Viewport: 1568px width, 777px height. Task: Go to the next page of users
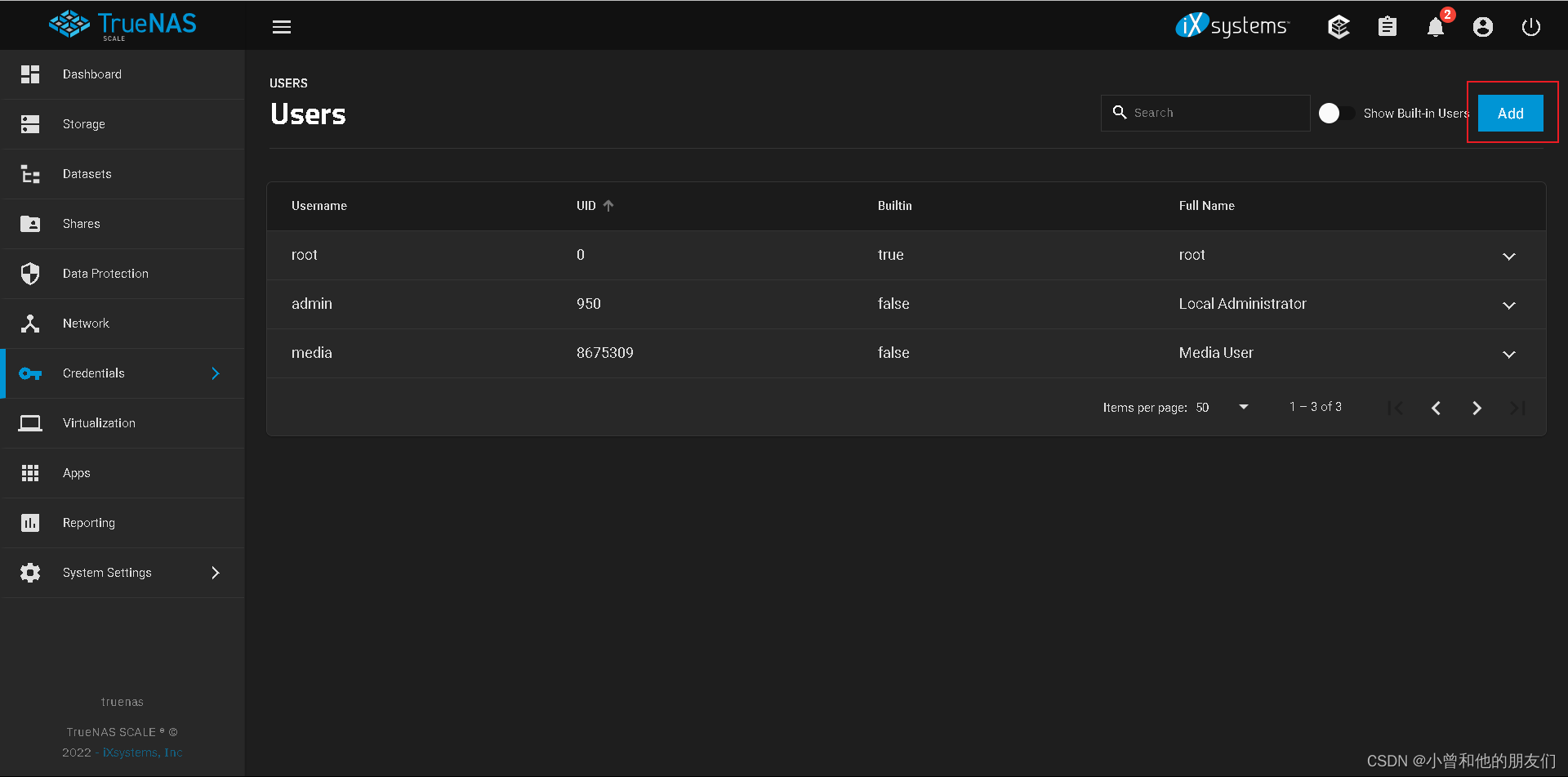pos(1477,408)
